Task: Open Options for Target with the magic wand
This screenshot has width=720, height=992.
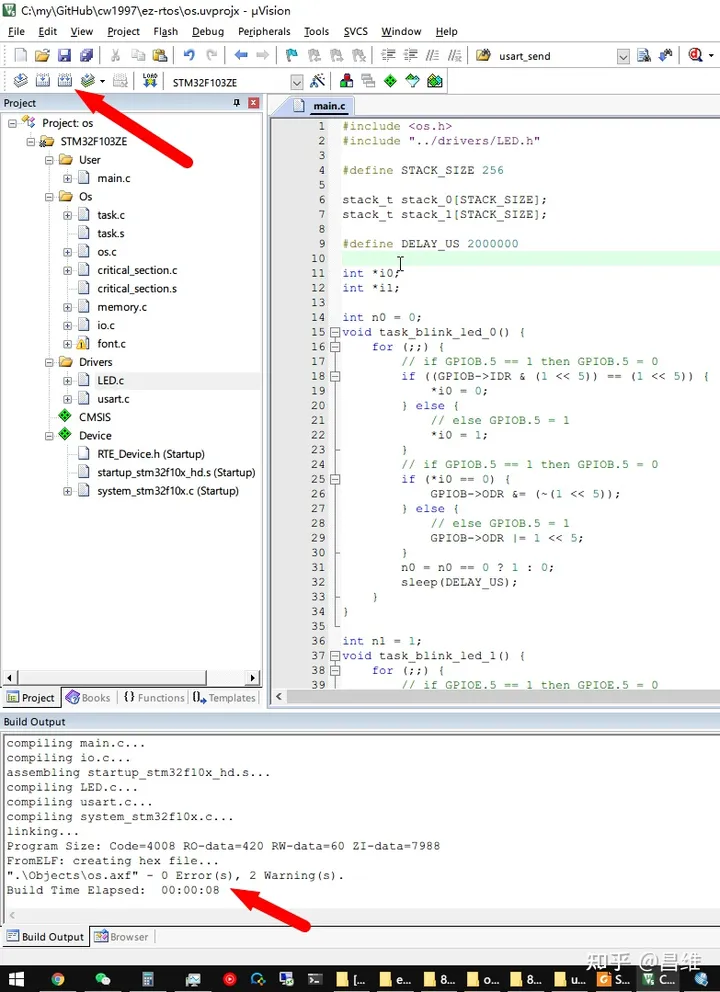Action: (x=318, y=81)
